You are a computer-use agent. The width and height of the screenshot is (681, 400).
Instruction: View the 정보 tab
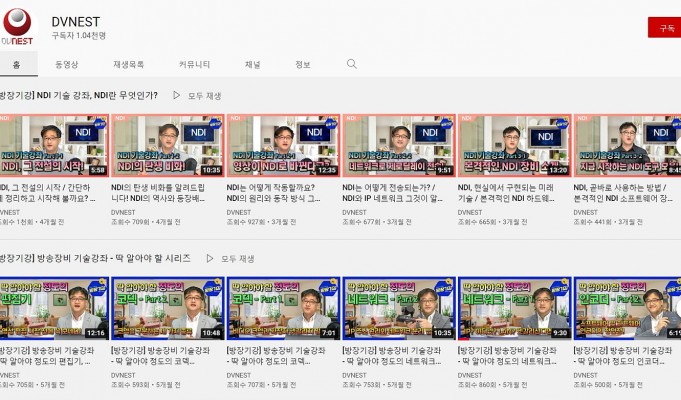click(302, 64)
